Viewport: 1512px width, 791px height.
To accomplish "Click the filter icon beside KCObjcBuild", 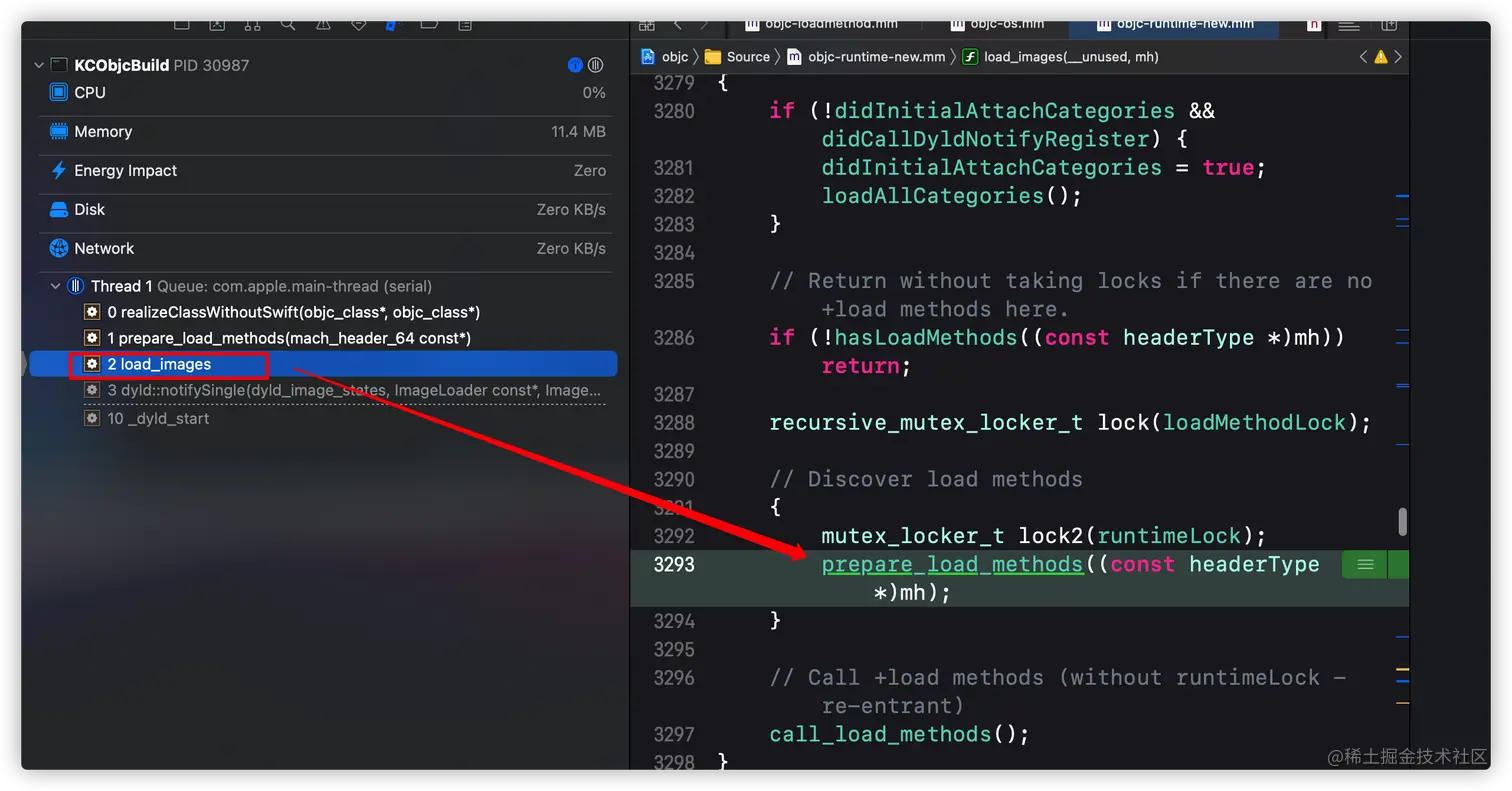I will click(x=596, y=65).
